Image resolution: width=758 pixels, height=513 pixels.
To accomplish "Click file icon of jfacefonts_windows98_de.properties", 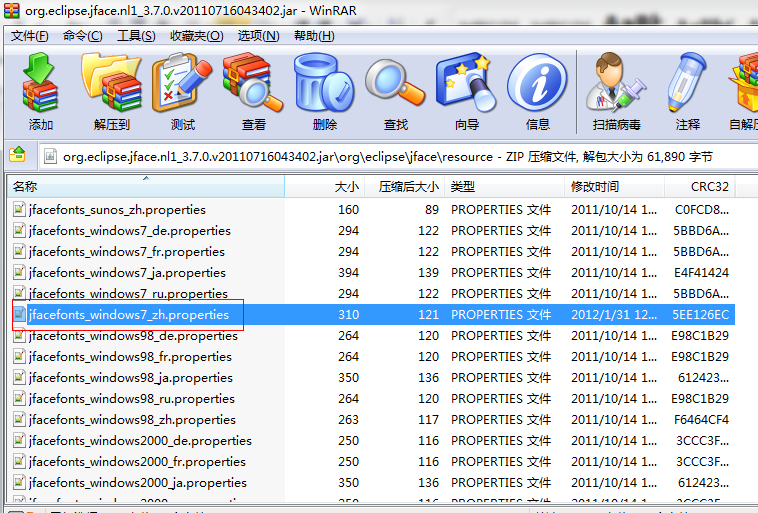I will pyautogui.click(x=19, y=336).
